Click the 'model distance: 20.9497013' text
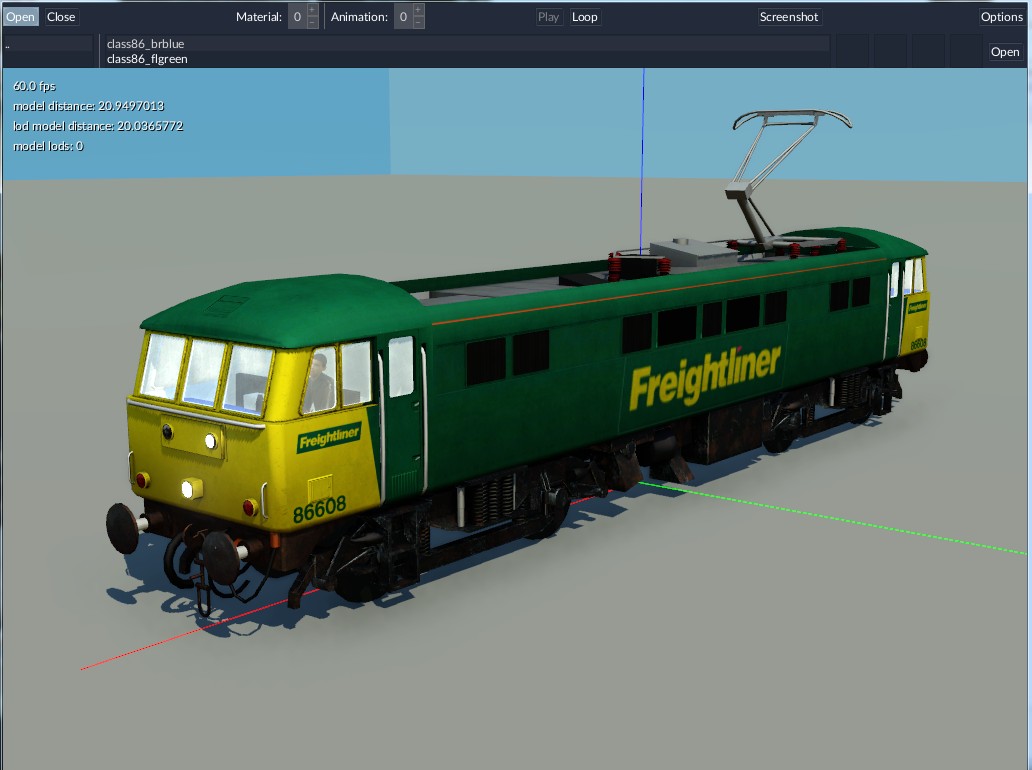Viewport: 1032px width, 770px height. click(88, 106)
